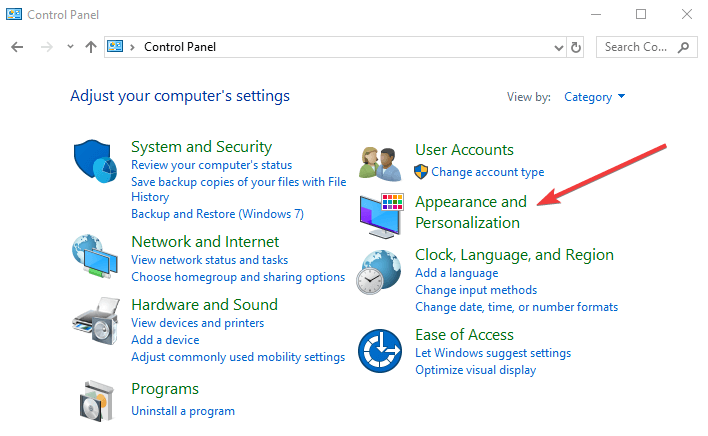The height and width of the screenshot is (436, 708).
Task: Click the Ease of Access icon
Action: 380,351
